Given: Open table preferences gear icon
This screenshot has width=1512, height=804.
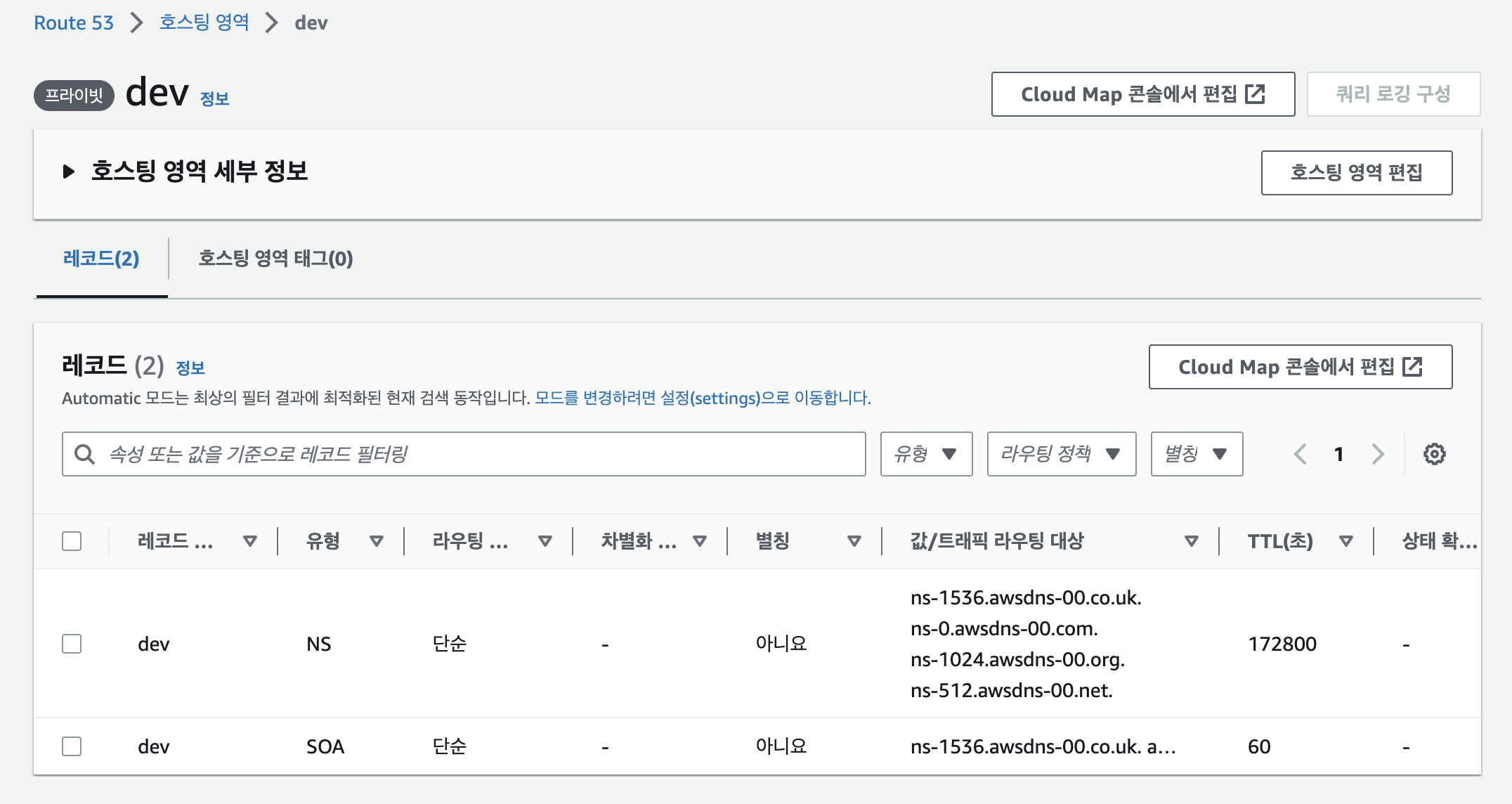Looking at the screenshot, I should pos(1434,454).
